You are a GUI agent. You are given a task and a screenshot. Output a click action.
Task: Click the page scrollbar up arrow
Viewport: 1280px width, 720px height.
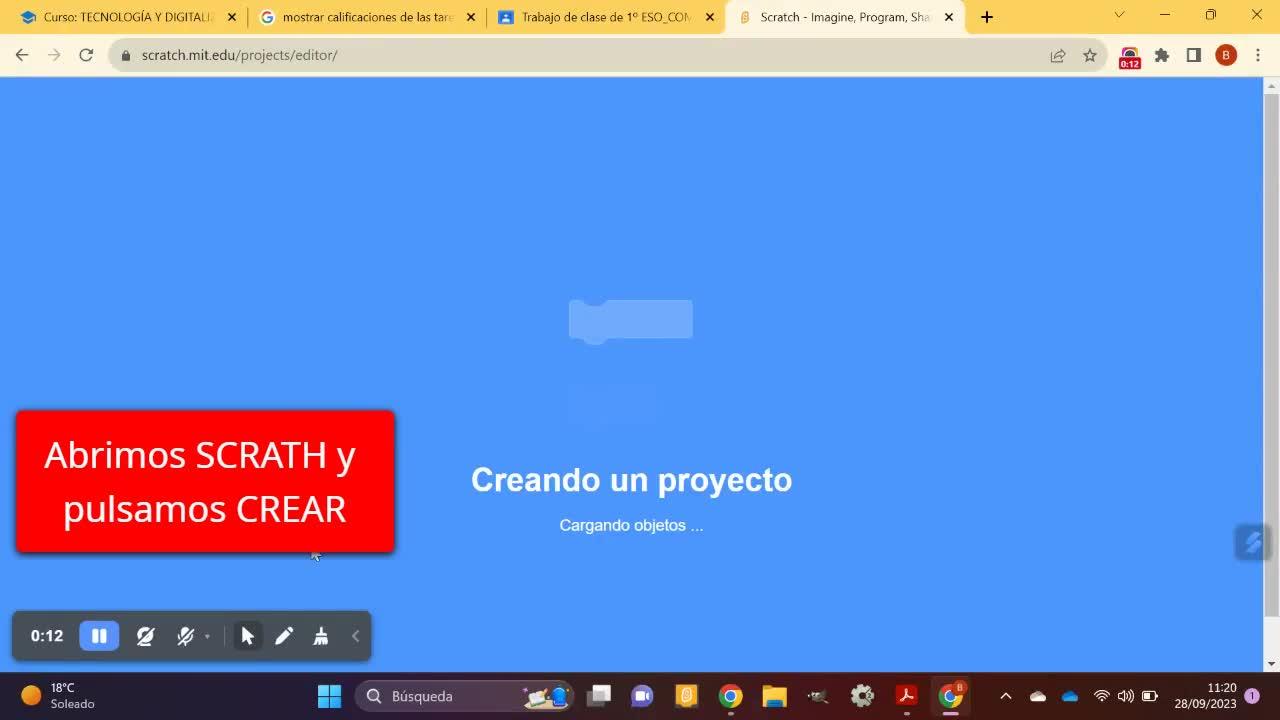point(1272,84)
